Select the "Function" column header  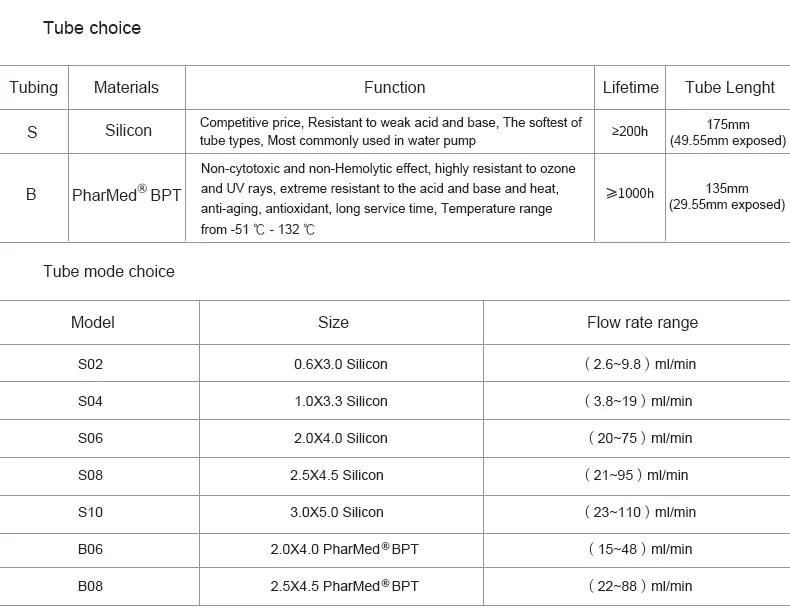[x=394, y=88]
